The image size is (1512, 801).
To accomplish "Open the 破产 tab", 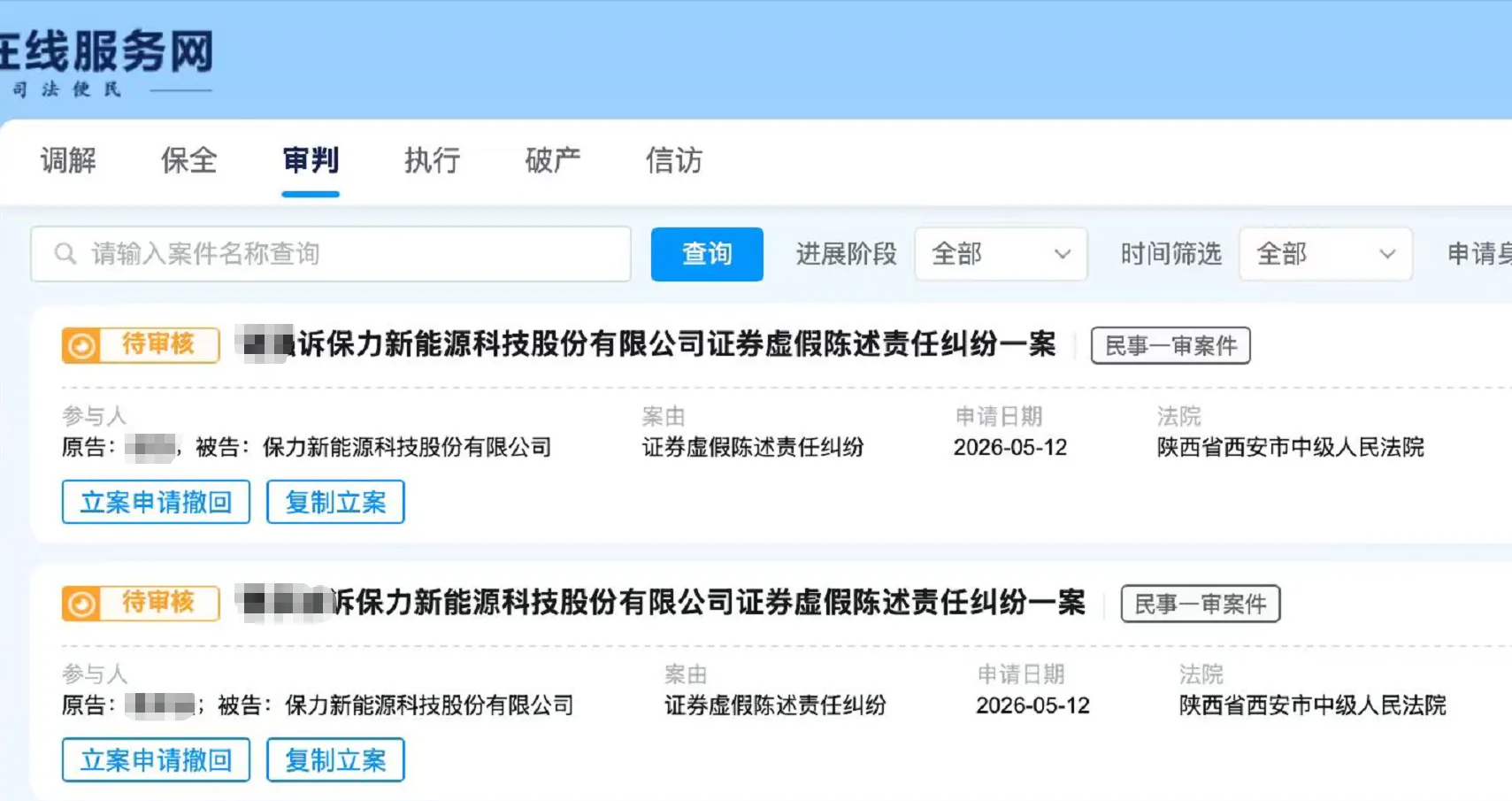I will pos(553,161).
